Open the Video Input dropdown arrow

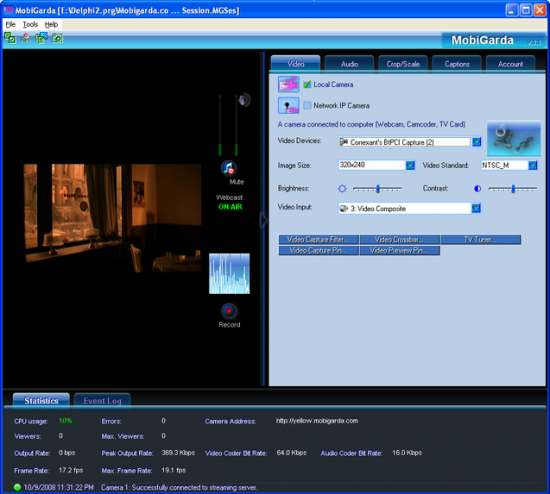click(476, 208)
